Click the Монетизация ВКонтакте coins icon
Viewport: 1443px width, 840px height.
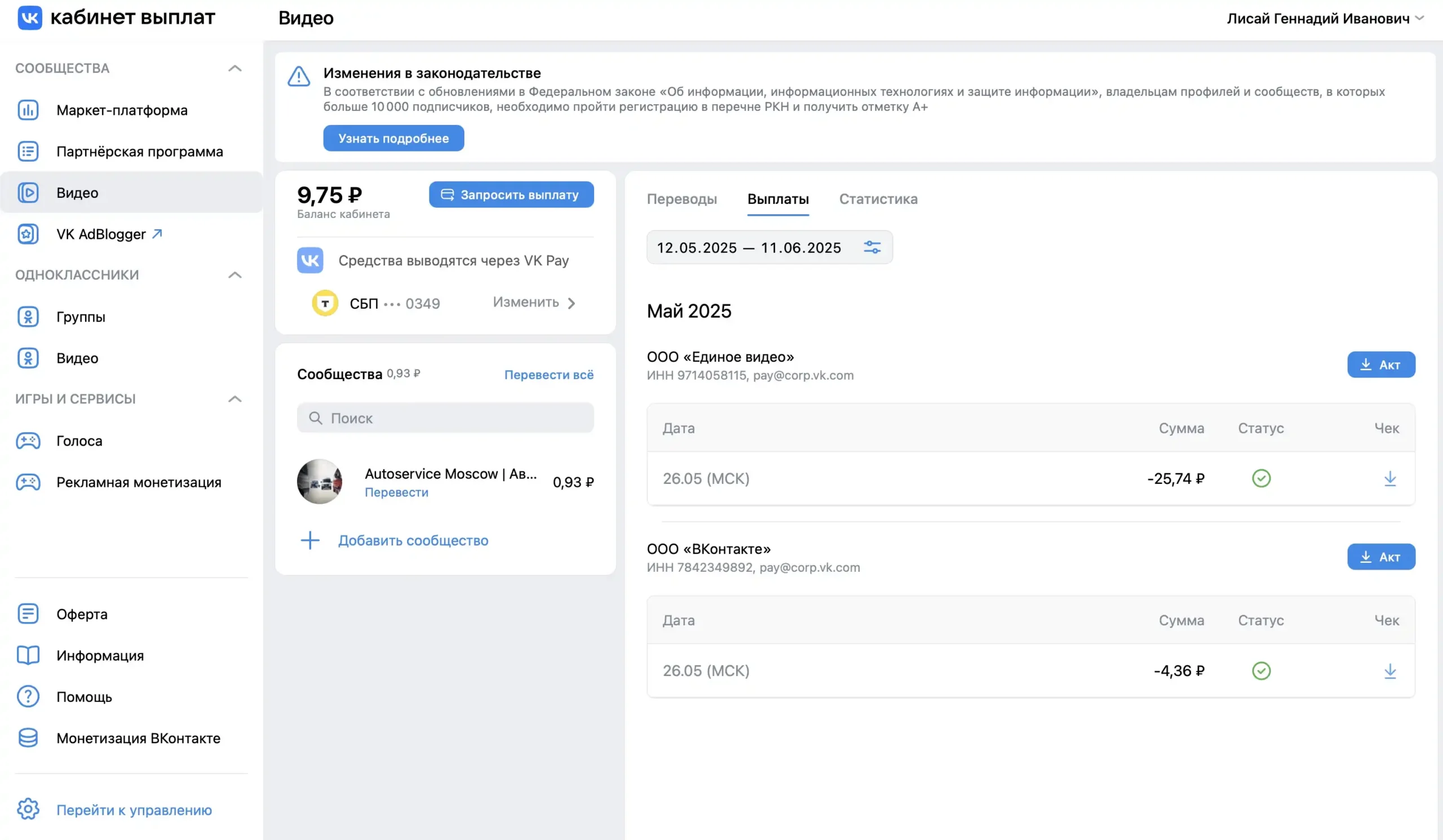(28, 737)
